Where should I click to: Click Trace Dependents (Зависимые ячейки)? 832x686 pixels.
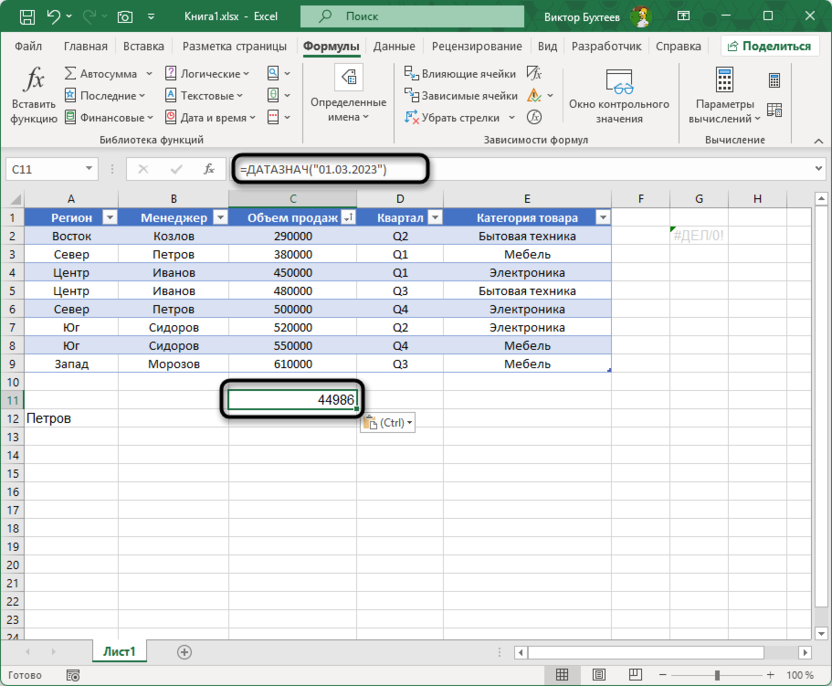tap(461, 96)
